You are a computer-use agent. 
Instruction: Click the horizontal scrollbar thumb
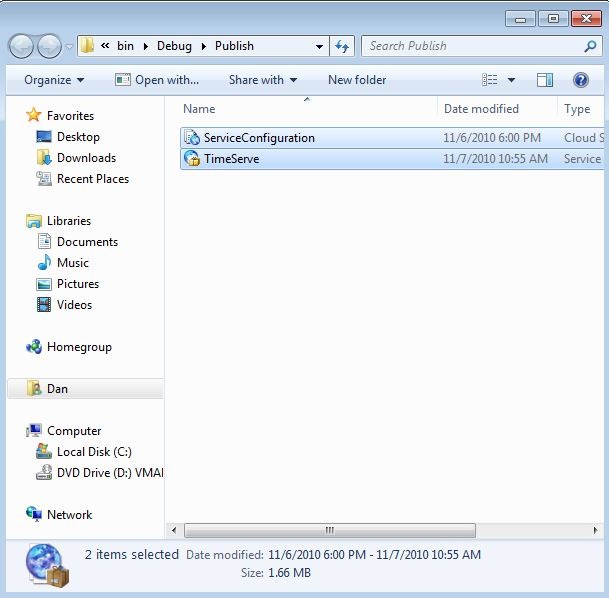[330, 530]
